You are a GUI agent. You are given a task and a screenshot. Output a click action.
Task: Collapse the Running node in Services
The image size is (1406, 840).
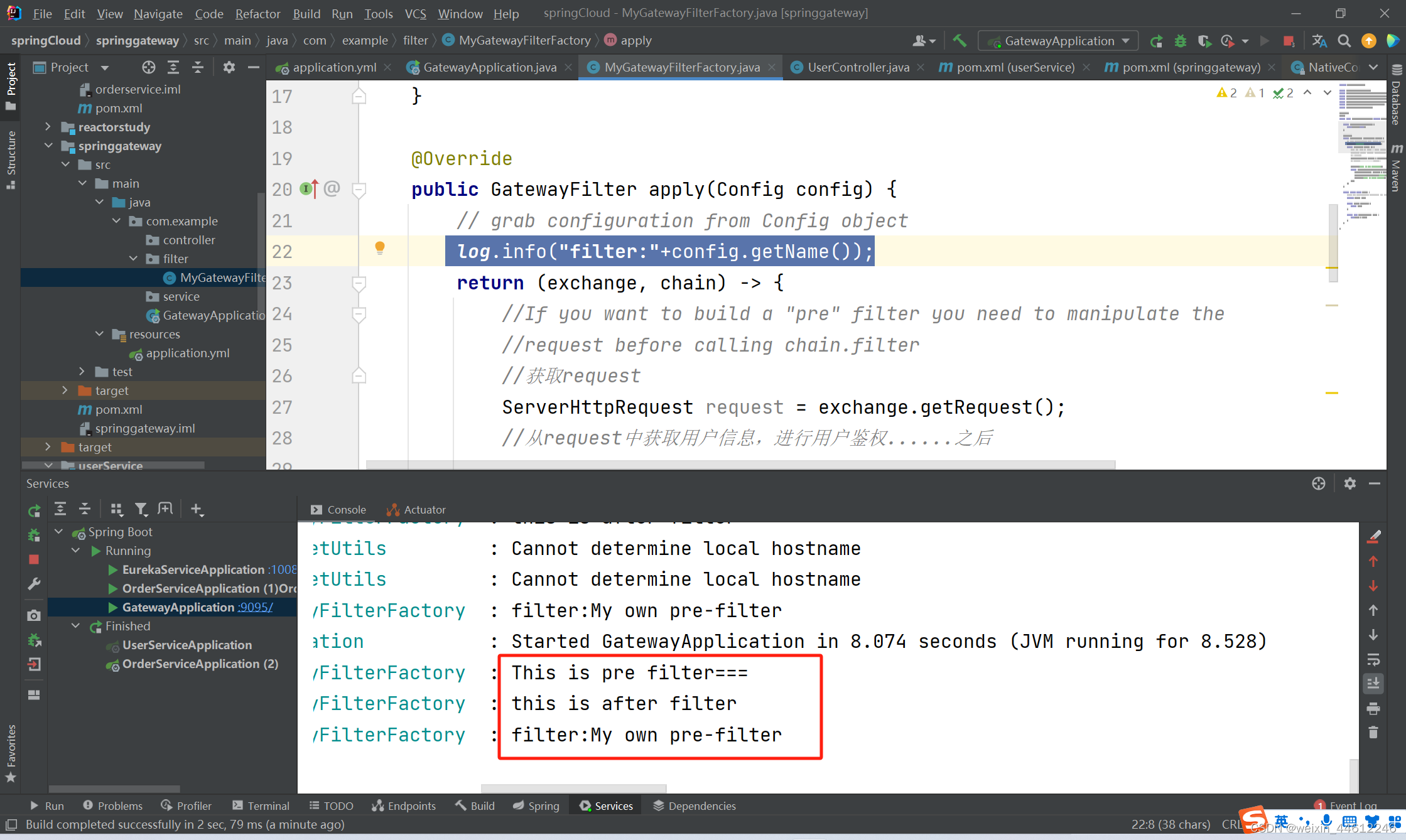(x=75, y=551)
